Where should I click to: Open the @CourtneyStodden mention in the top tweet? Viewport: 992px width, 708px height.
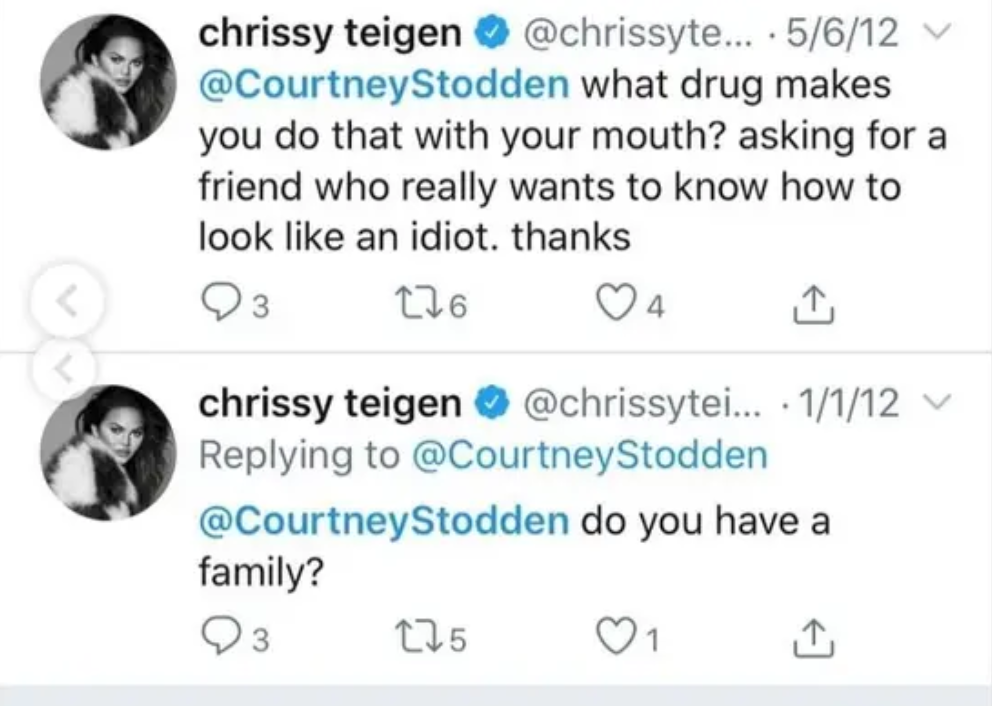coord(384,83)
